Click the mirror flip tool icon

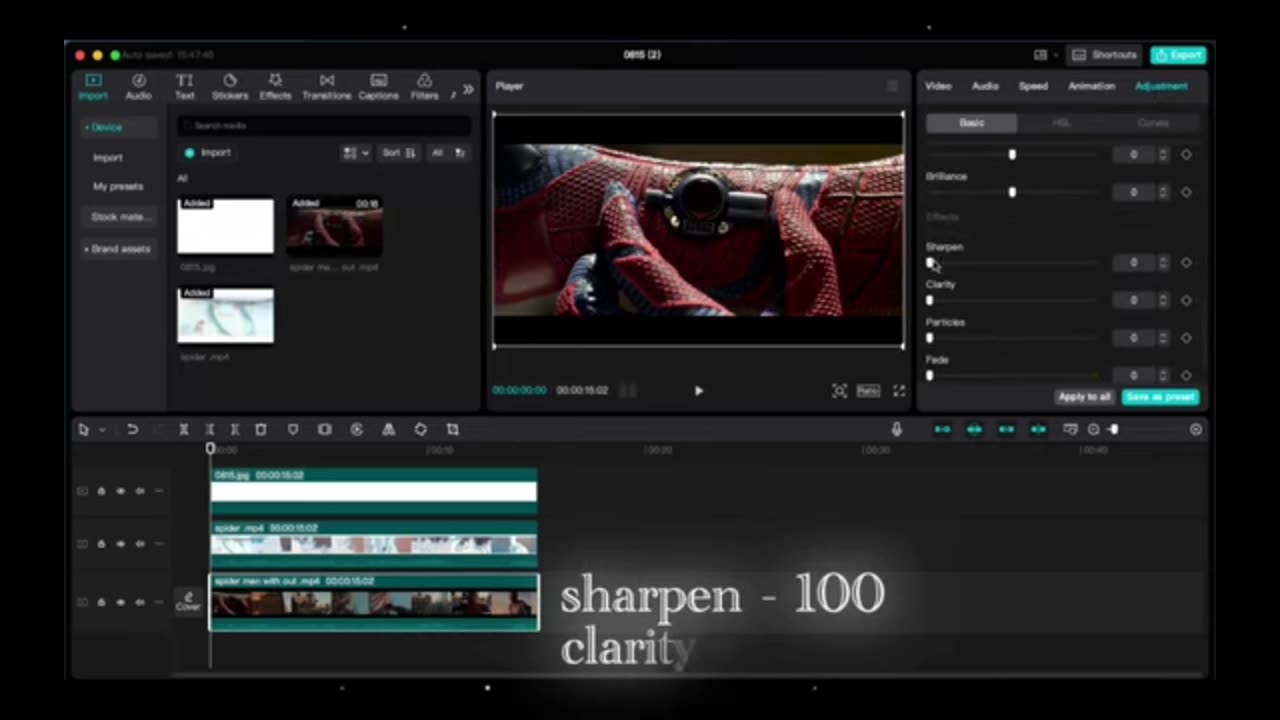[x=389, y=430]
